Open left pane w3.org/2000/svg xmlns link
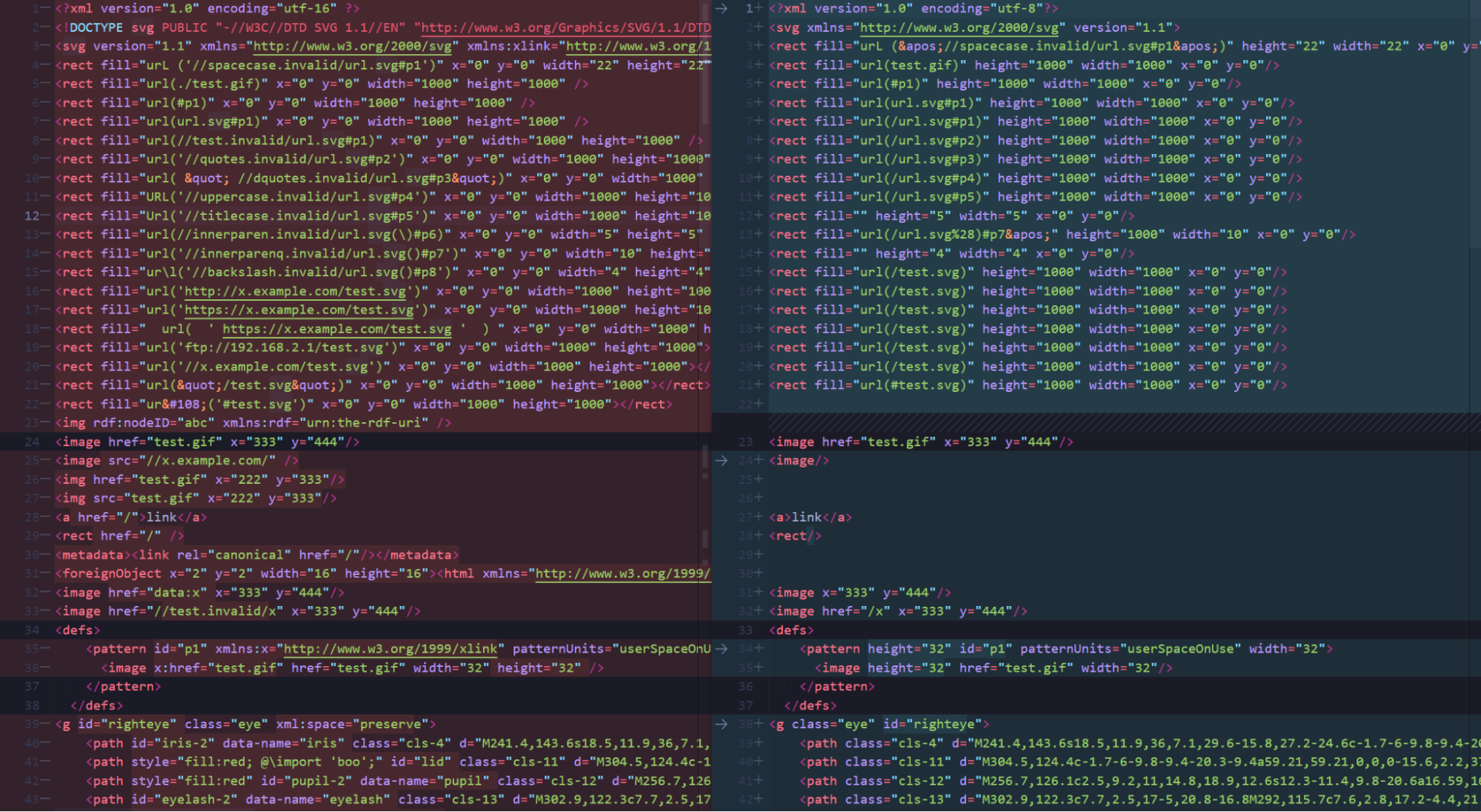1481x812 pixels. 352,46
